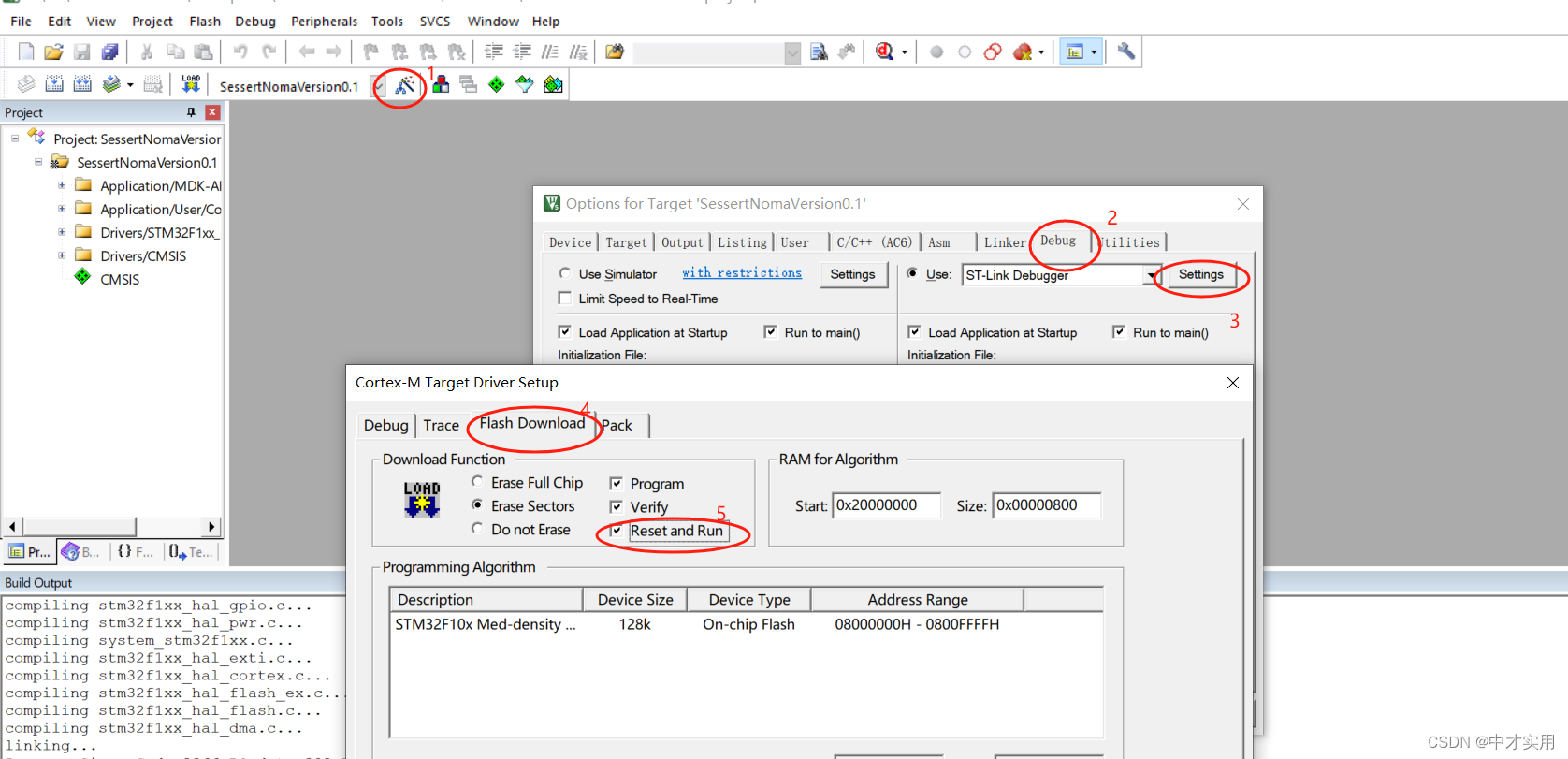
Task: Open the SVCS menu
Action: pyautogui.click(x=434, y=21)
